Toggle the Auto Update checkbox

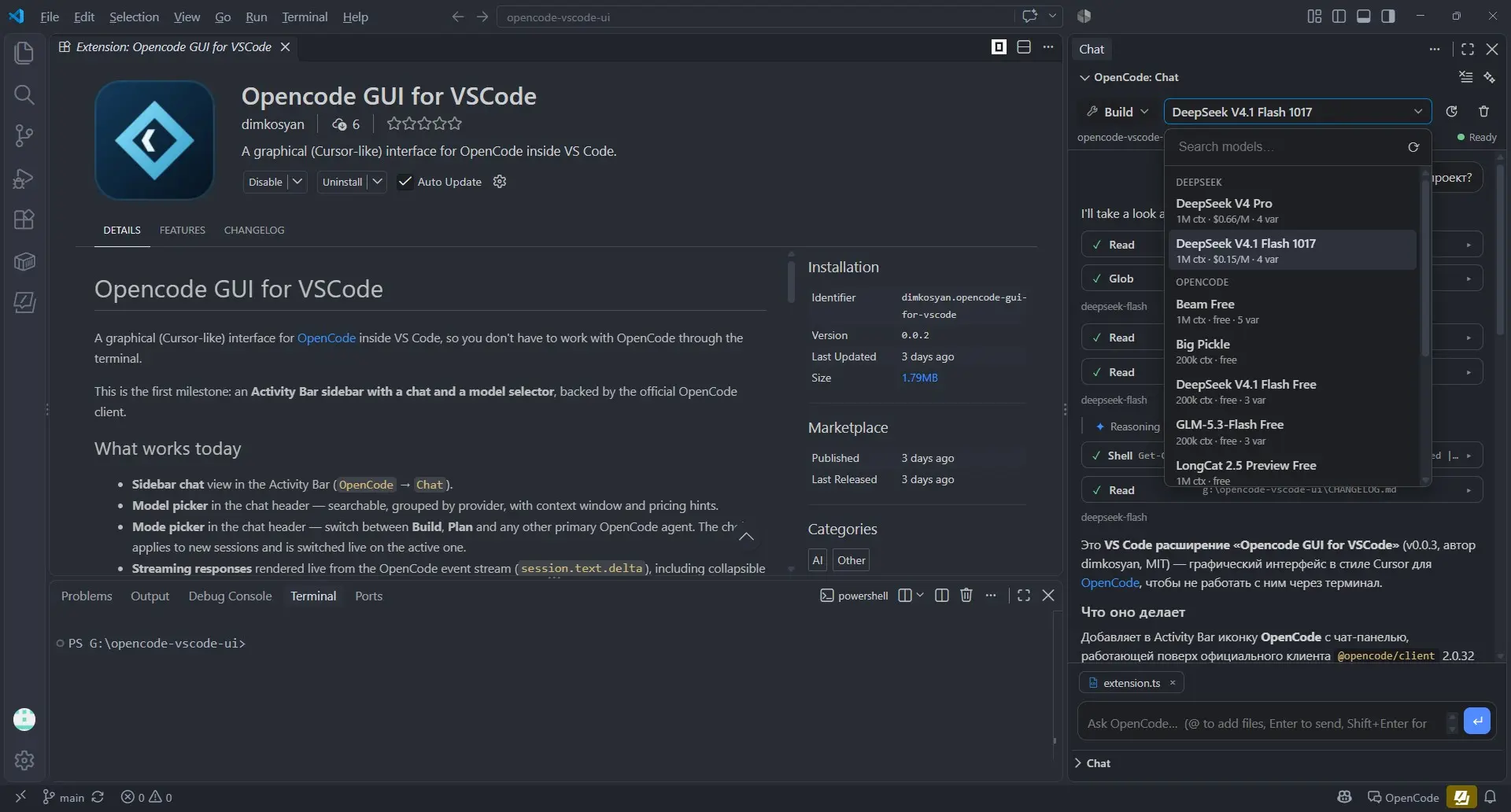tap(405, 182)
